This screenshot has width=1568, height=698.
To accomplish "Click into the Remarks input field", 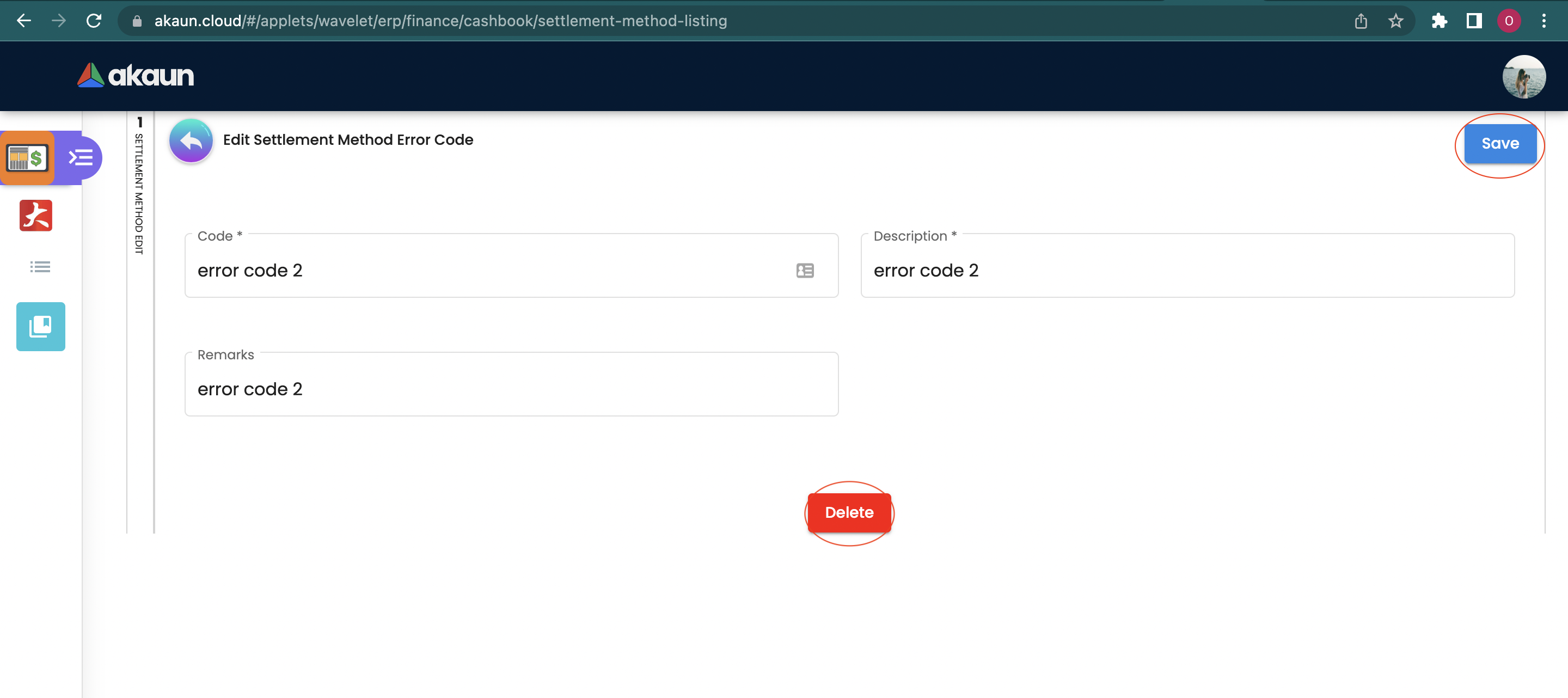I will pyautogui.click(x=511, y=389).
